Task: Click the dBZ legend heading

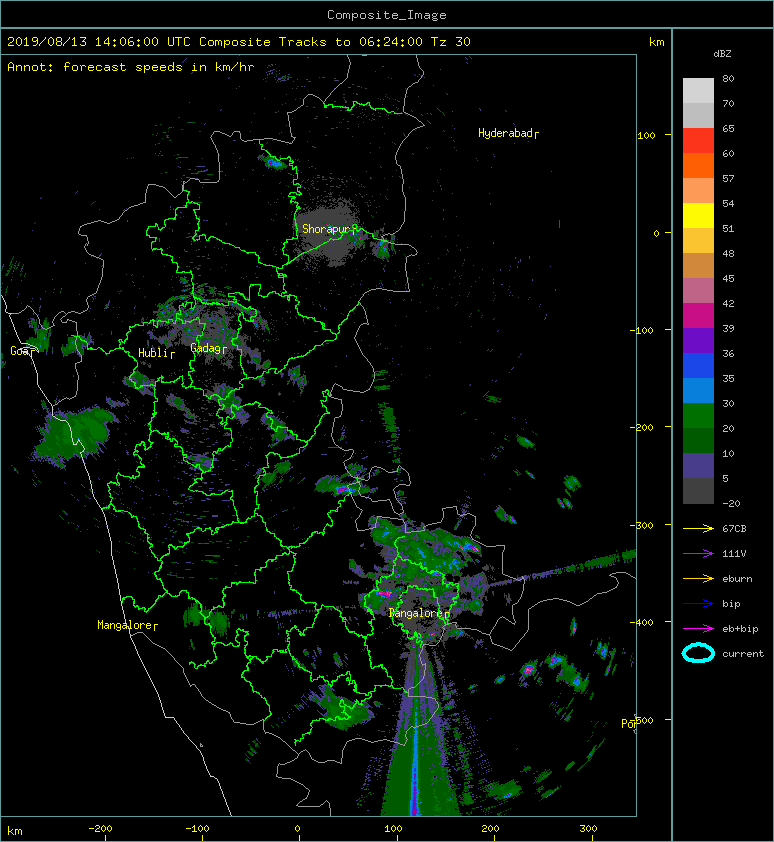Action: pyautogui.click(x=722, y=54)
